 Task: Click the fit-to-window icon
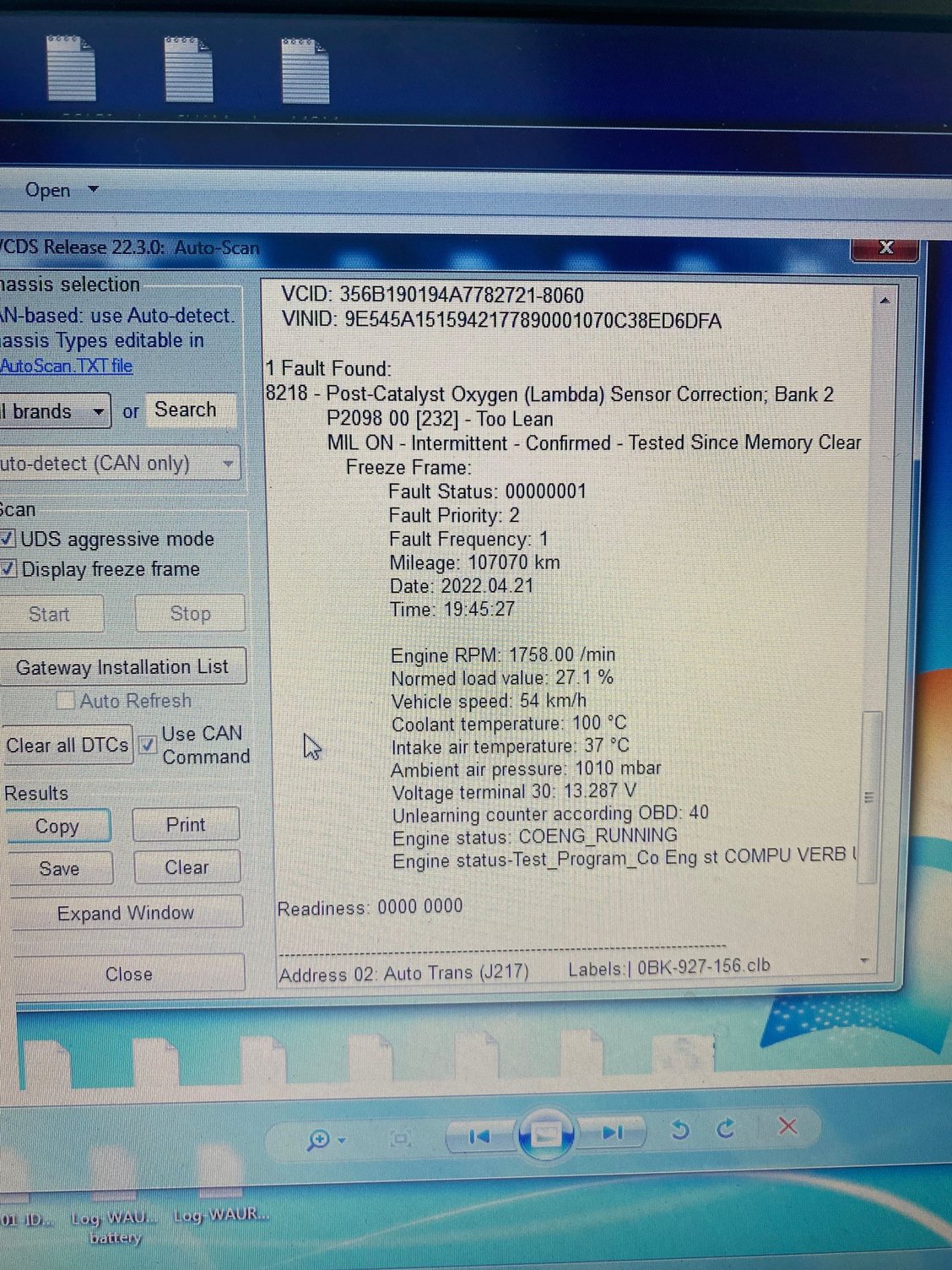(x=400, y=1138)
